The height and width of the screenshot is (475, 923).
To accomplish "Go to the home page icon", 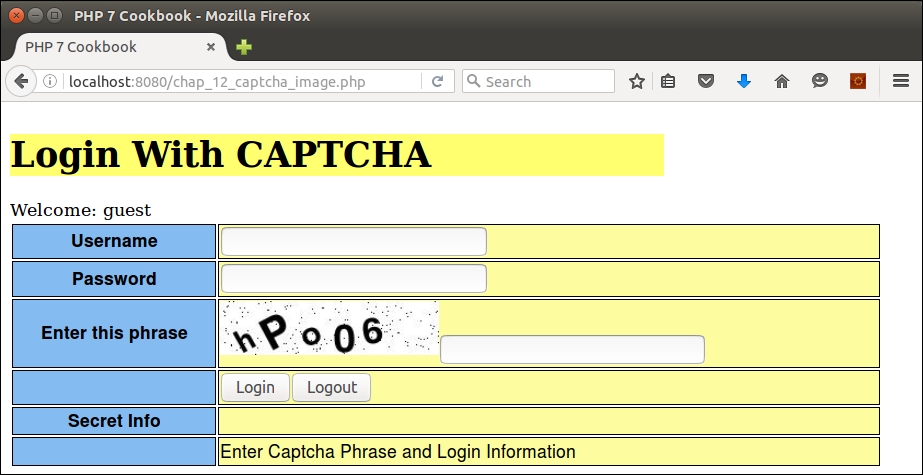I will (781, 81).
